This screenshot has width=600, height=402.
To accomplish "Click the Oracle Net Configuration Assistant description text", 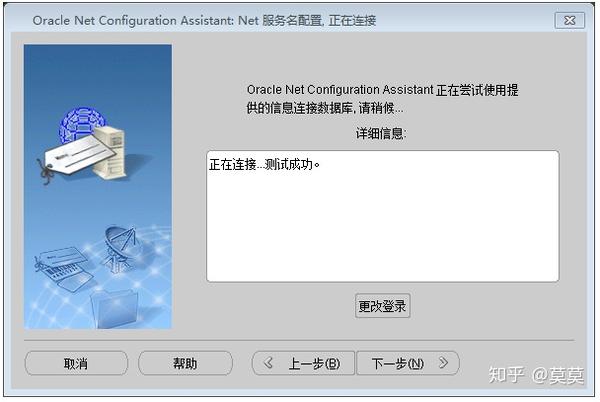I will point(382,98).
